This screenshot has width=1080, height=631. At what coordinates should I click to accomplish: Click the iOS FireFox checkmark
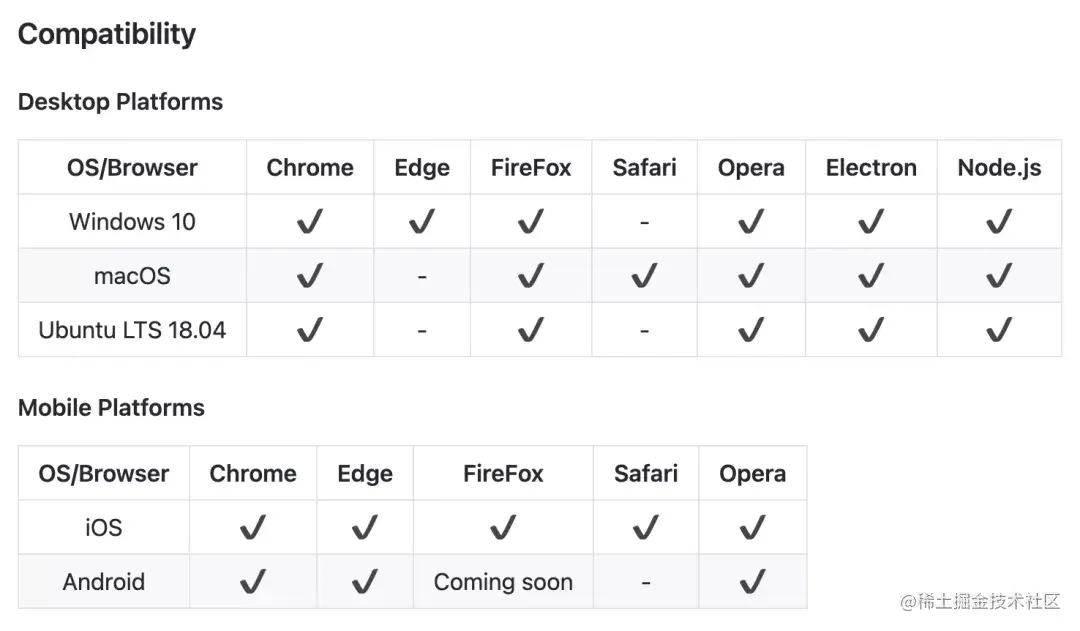coord(503,528)
